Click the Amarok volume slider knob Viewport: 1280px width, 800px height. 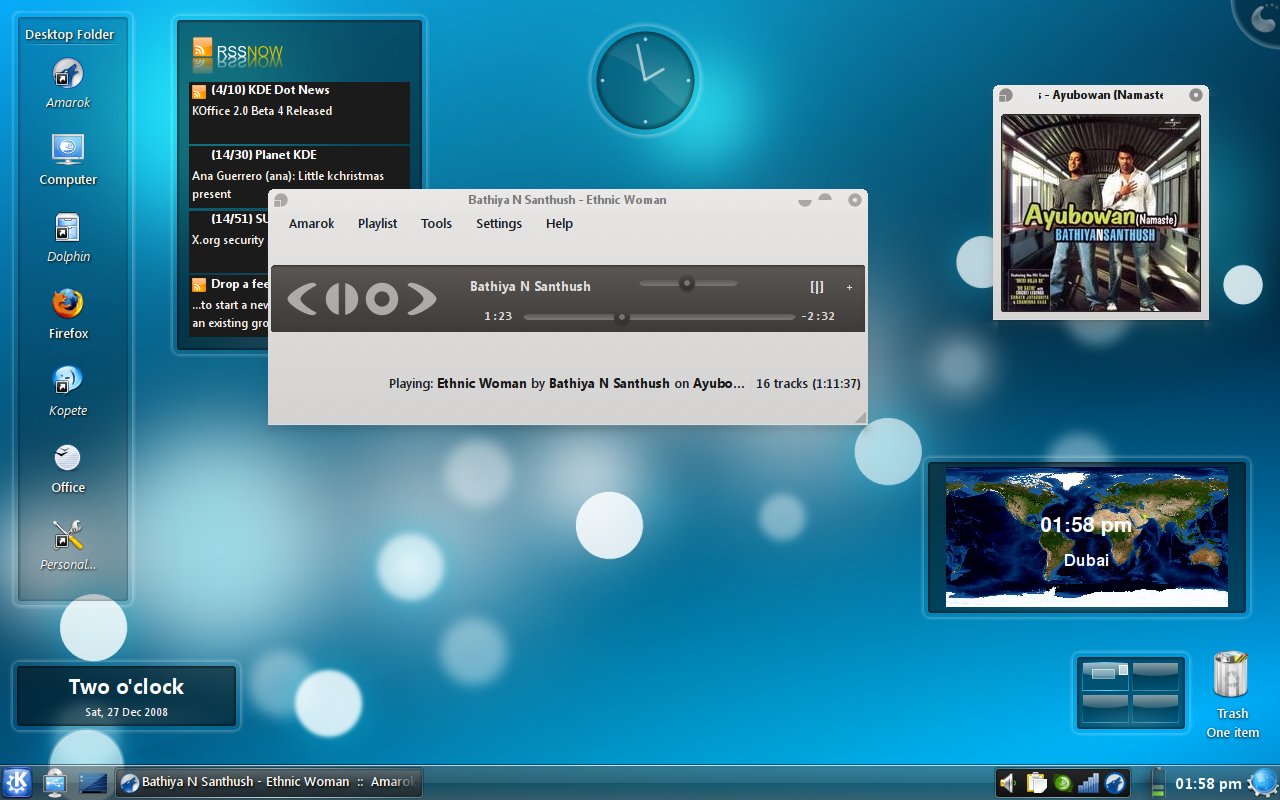(686, 283)
